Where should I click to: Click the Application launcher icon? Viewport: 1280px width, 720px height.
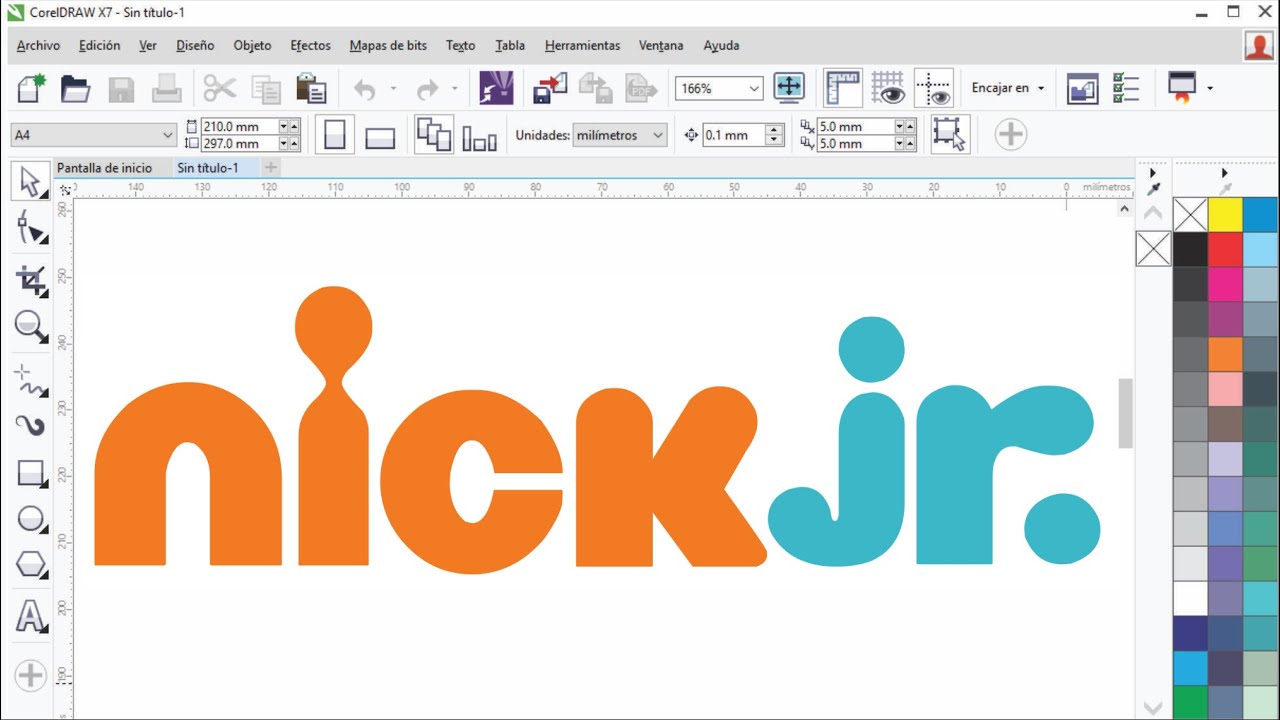1182,88
